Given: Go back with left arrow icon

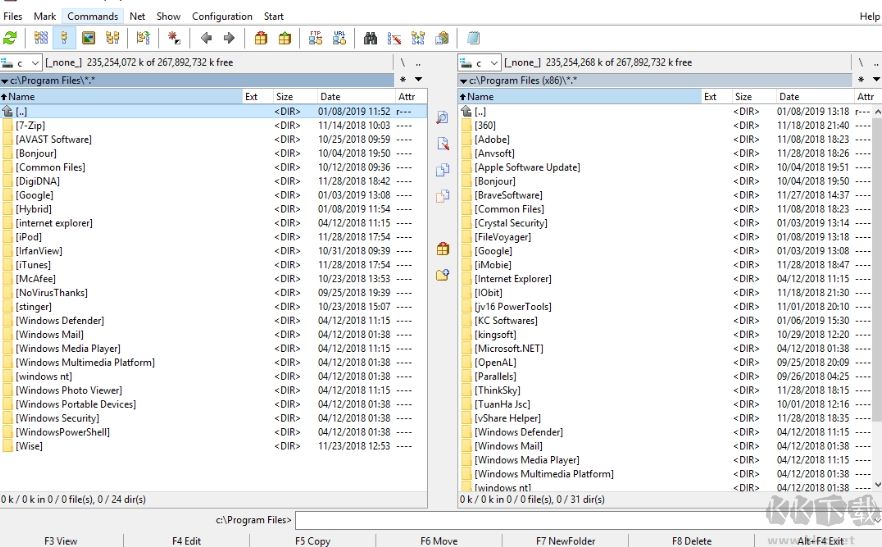Looking at the screenshot, I should click(206, 38).
